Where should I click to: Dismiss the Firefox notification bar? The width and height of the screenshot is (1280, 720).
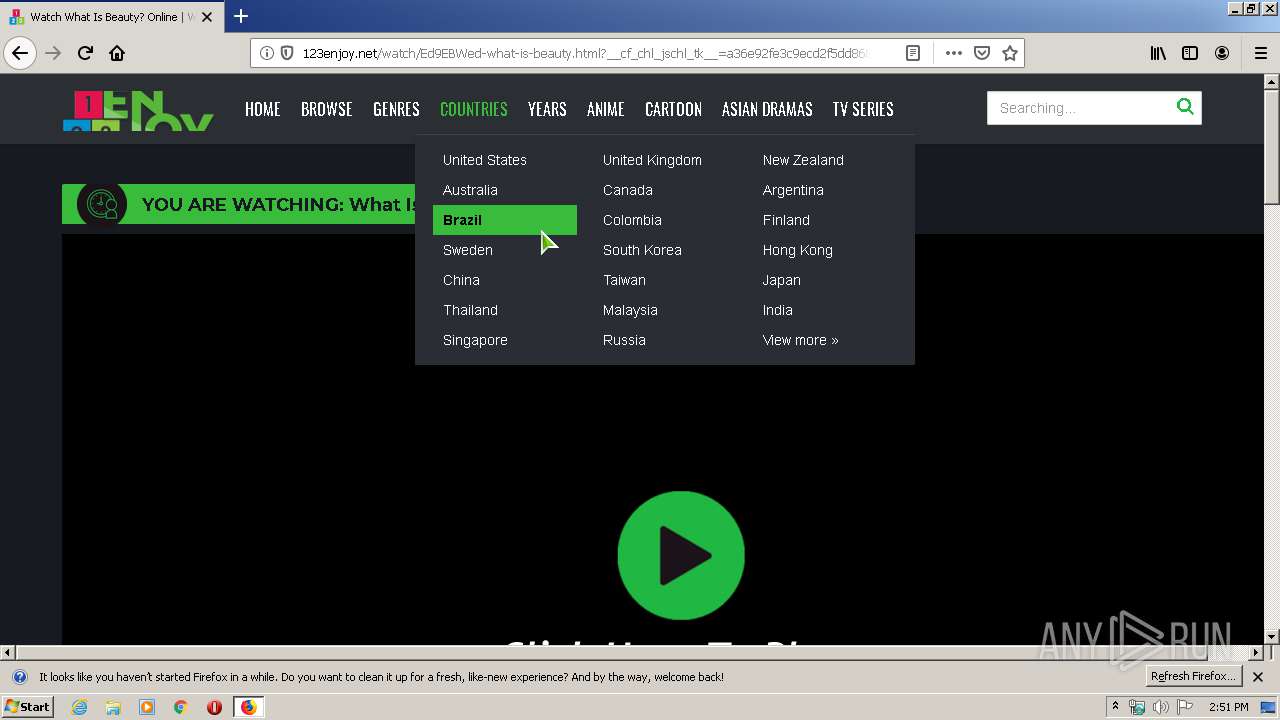[1258, 677]
